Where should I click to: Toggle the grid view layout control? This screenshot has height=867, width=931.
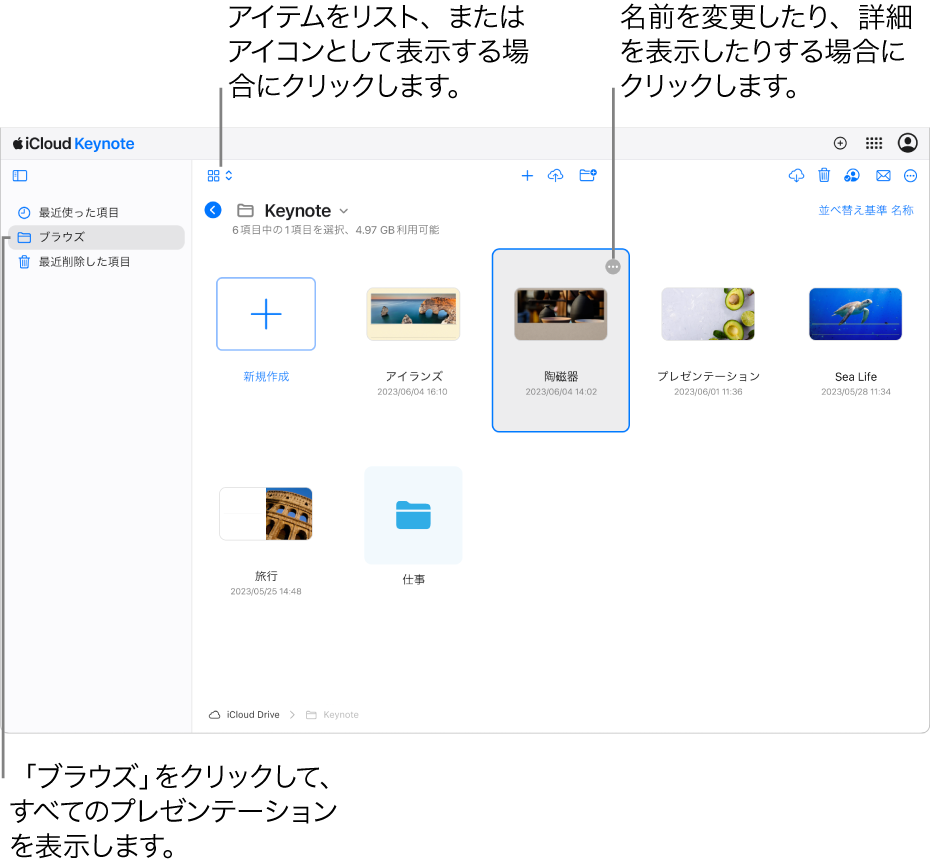pyautogui.click(x=219, y=175)
